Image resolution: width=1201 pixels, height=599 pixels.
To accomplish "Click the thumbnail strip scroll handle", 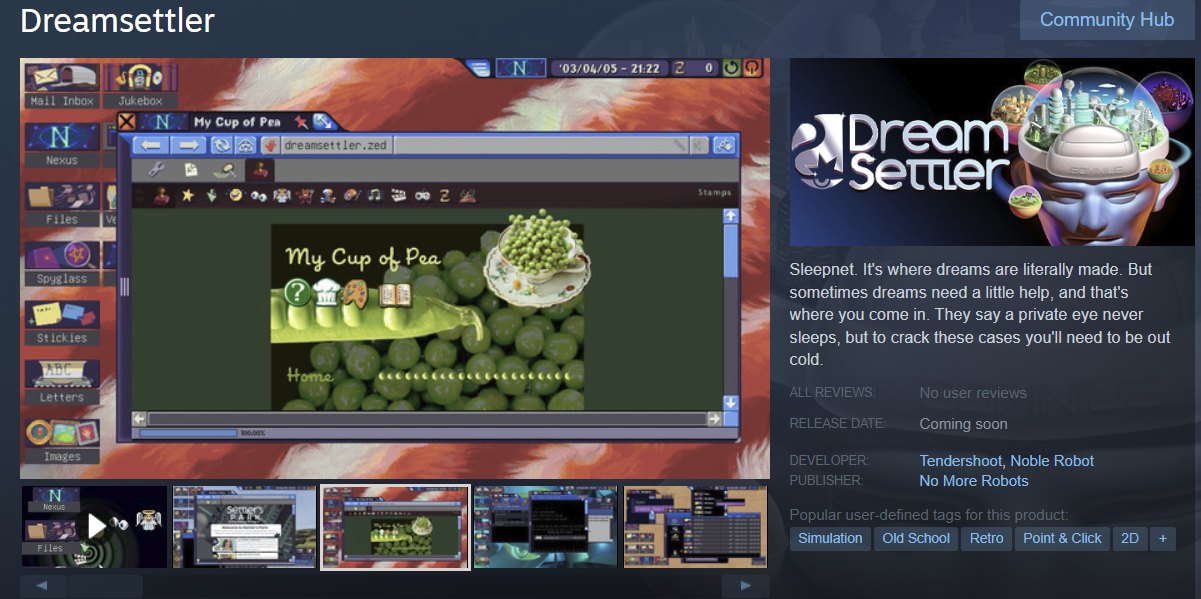I will 105,586.
